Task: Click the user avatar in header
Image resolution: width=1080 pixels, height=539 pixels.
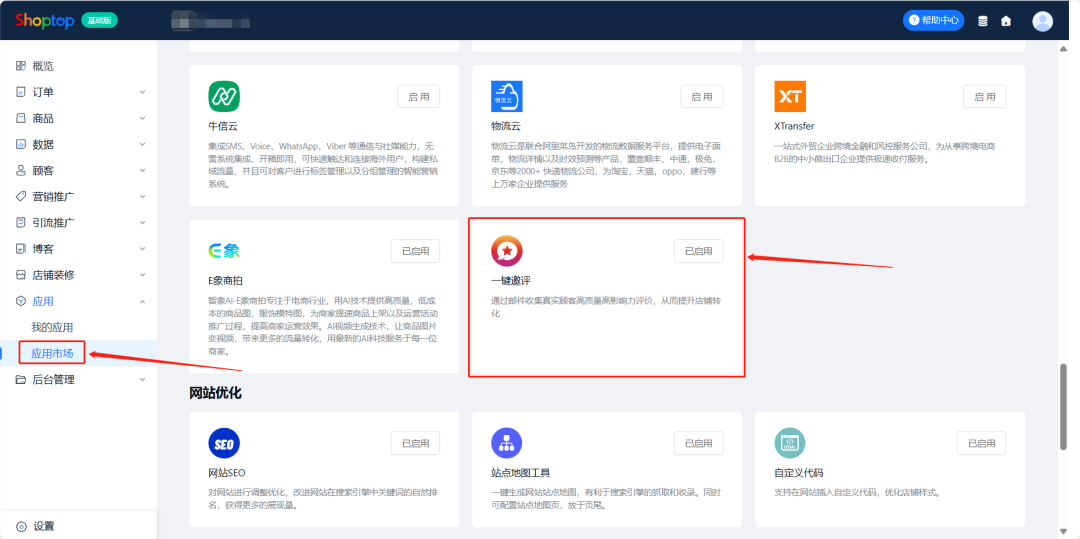Action: tap(1042, 21)
